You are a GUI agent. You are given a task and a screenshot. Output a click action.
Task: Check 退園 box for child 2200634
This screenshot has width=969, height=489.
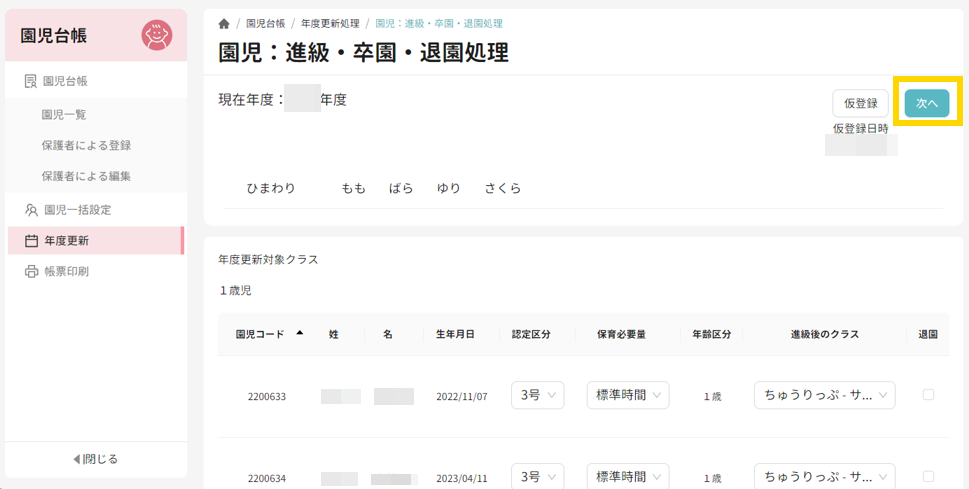click(928, 477)
